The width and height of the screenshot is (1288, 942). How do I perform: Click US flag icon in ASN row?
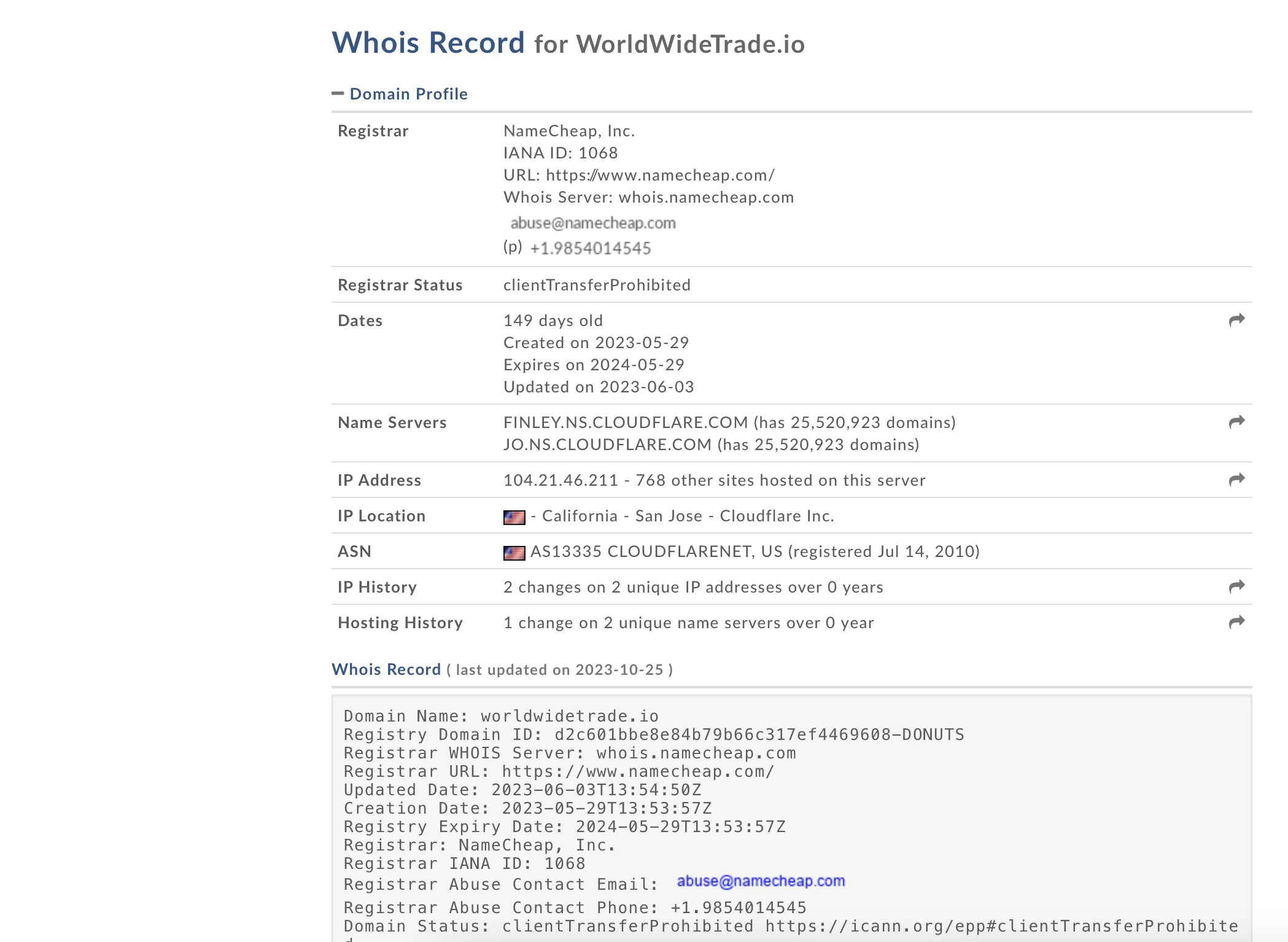coord(514,553)
